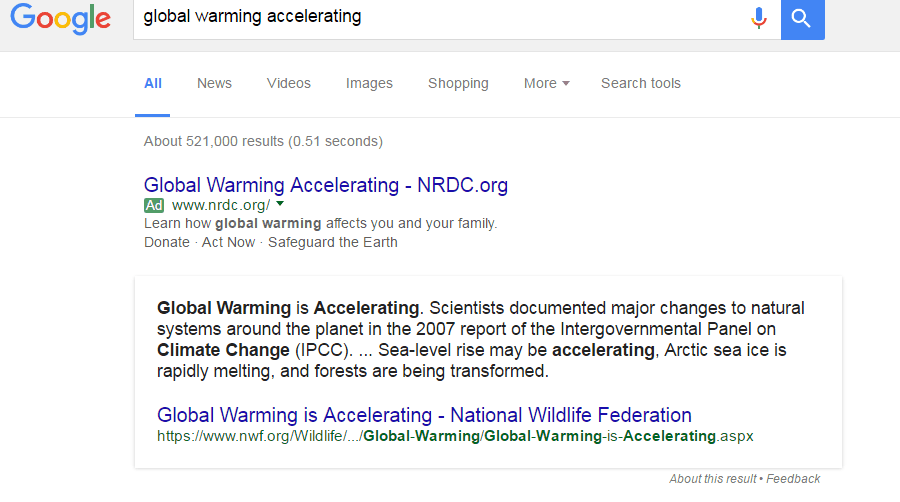Switch to the Videos tab
Screen dimensions: 900x502
pyautogui.click(x=288, y=83)
